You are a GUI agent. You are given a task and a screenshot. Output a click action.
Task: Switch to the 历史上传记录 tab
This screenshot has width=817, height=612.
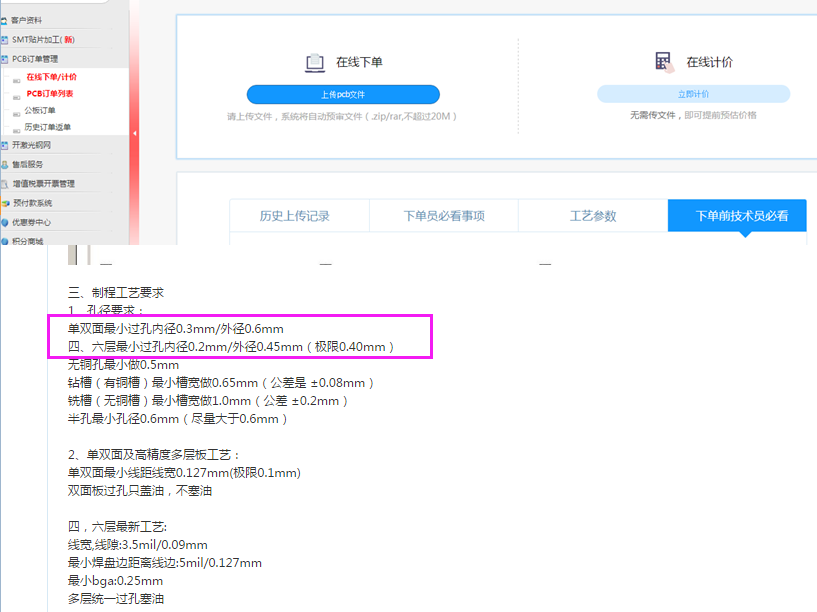click(294, 216)
